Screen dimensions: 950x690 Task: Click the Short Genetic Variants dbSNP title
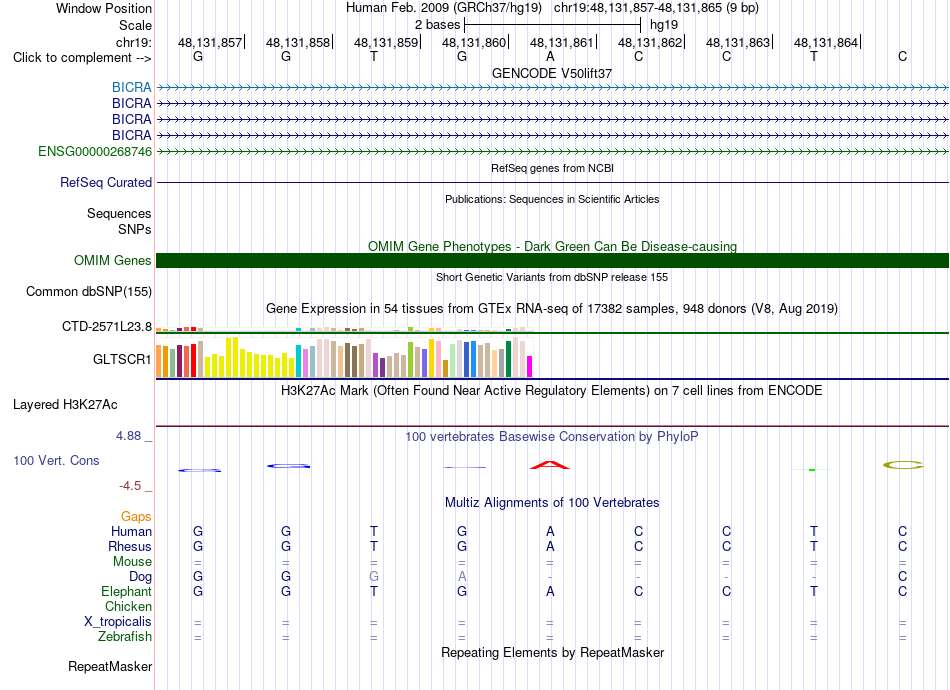552,277
